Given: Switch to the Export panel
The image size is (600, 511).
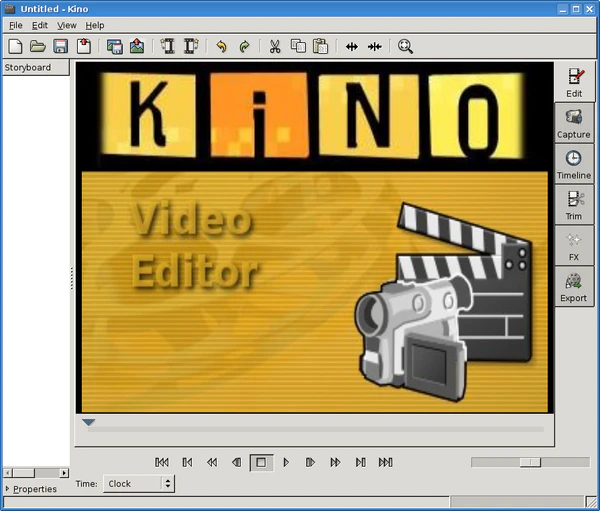Looking at the screenshot, I should pos(574,286).
